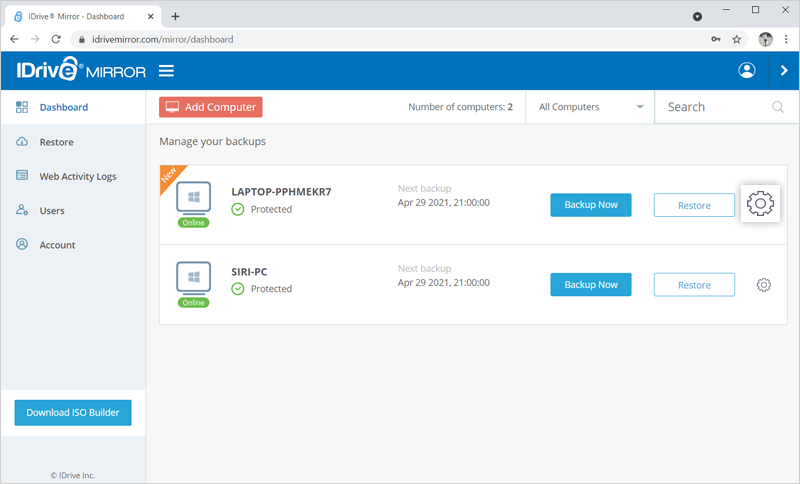Click the Add Computer button

click(211, 107)
